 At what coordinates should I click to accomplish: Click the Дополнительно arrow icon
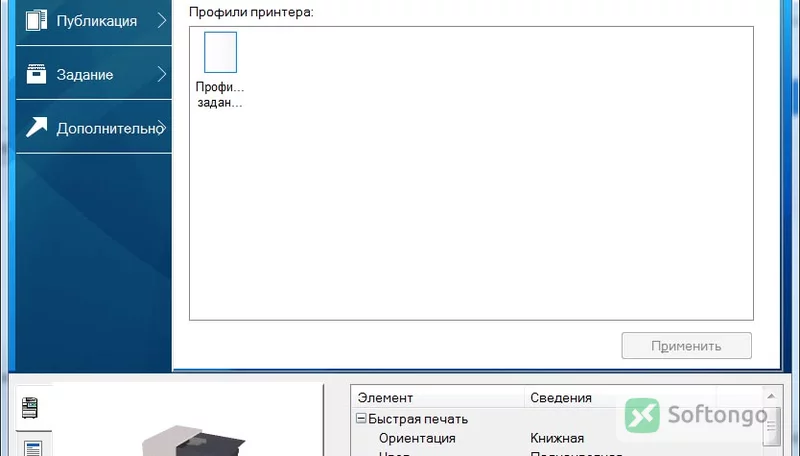36,128
